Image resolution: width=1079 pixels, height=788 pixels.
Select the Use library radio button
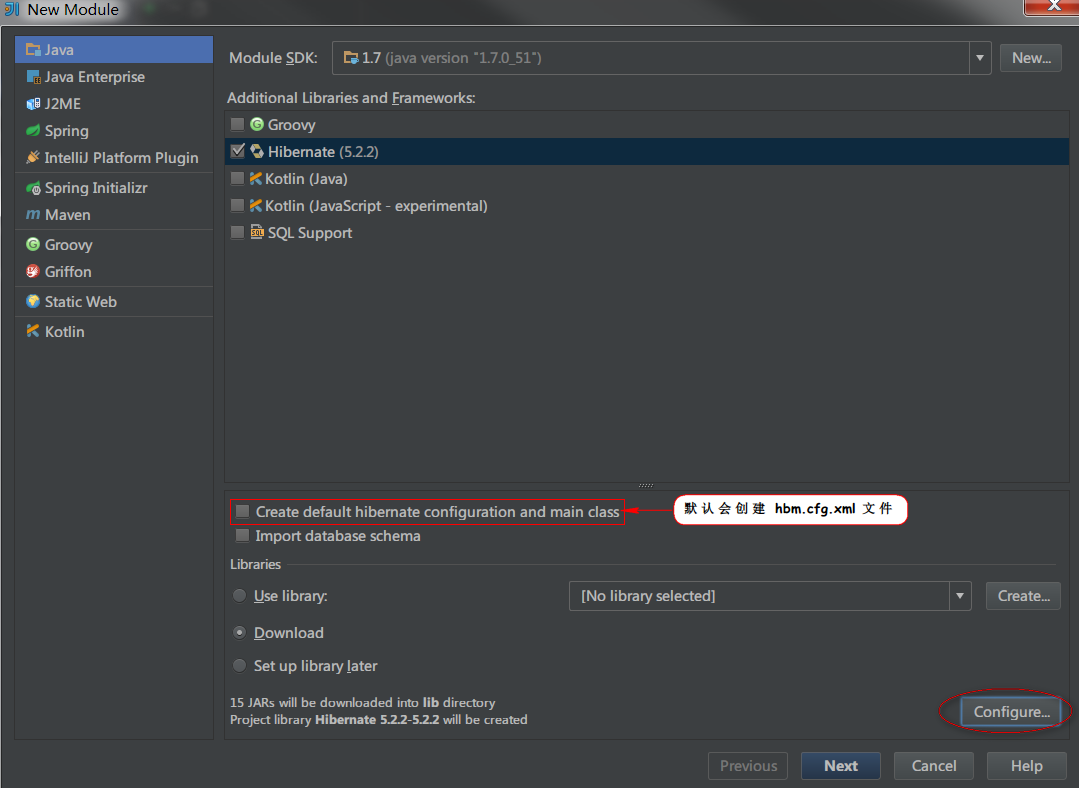point(239,595)
